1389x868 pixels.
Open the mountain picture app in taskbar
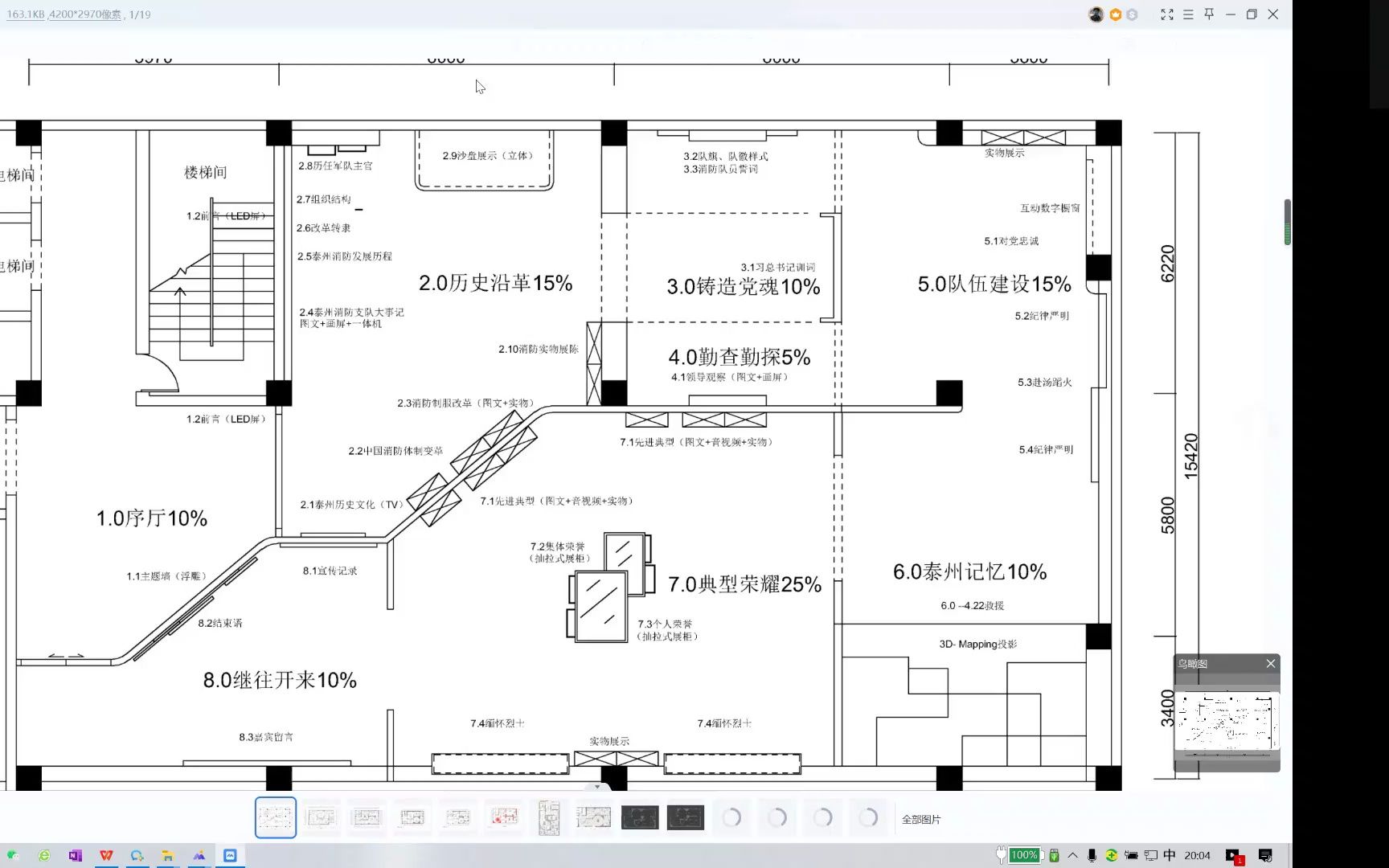[x=199, y=855]
